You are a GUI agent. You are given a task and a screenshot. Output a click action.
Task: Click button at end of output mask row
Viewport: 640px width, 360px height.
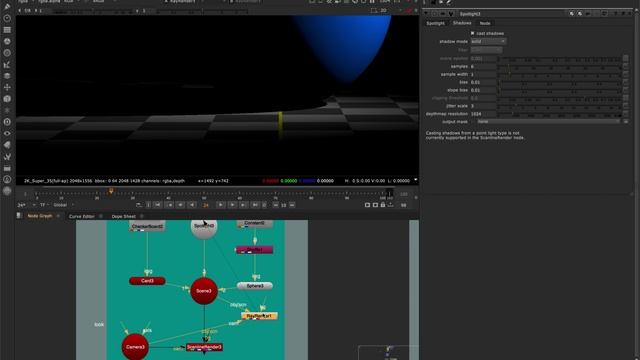626,122
